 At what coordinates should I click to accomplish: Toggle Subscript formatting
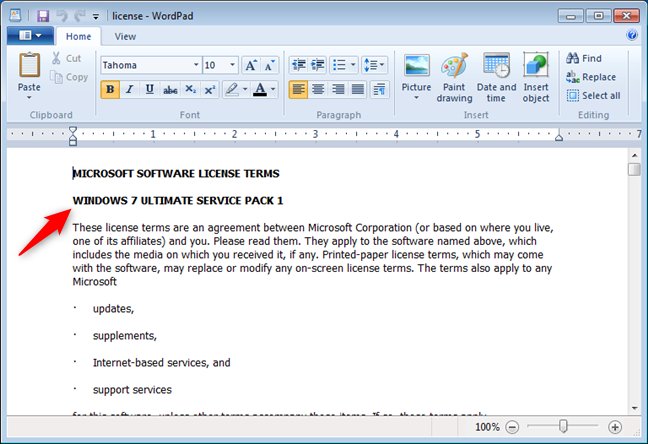(190, 89)
